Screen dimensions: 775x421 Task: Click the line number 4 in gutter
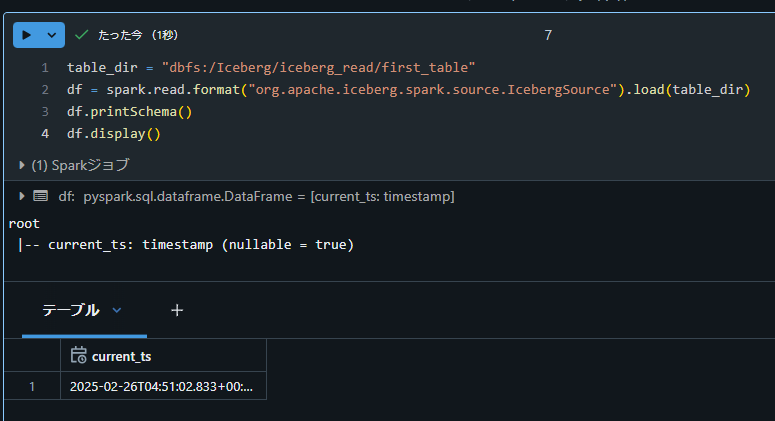point(45,134)
